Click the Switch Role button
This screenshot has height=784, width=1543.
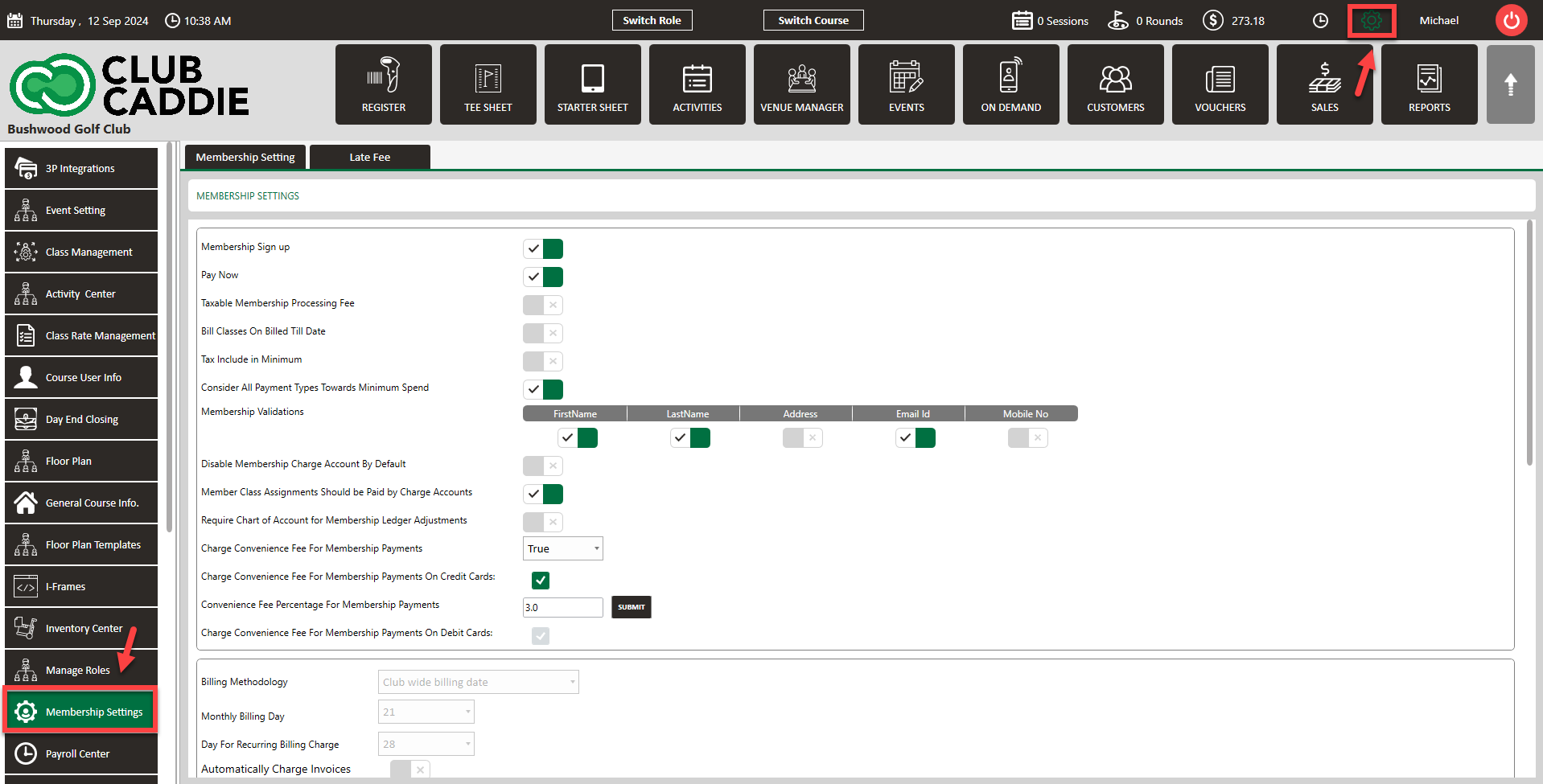[x=652, y=20]
